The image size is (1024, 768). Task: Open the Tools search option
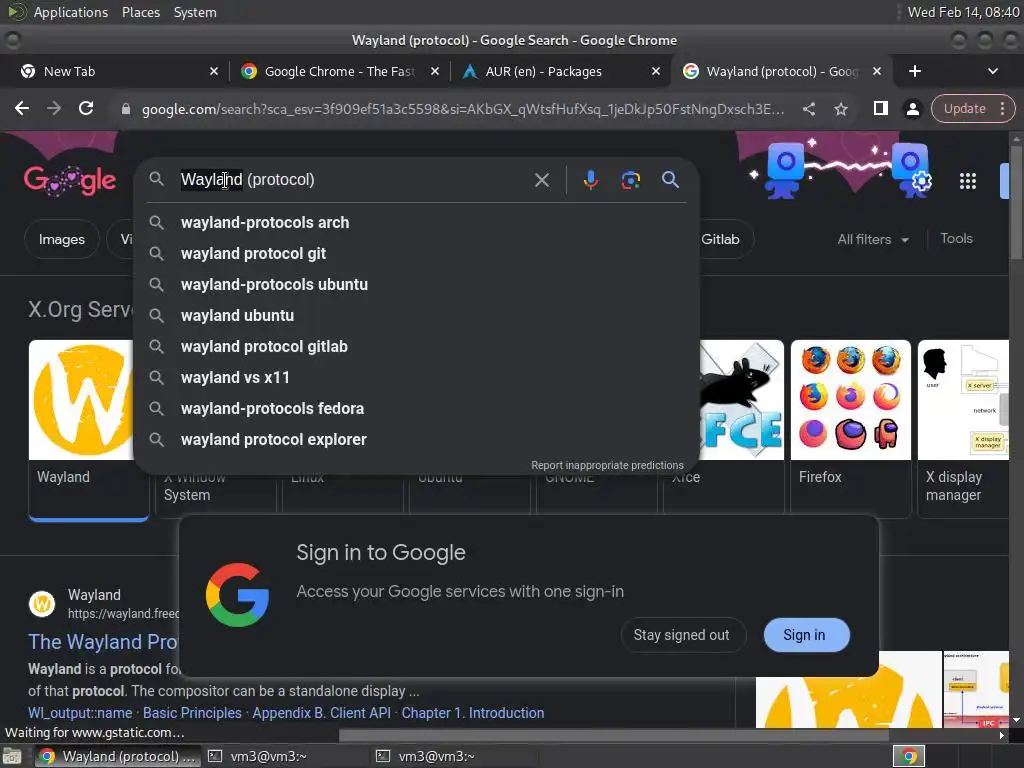click(x=956, y=239)
